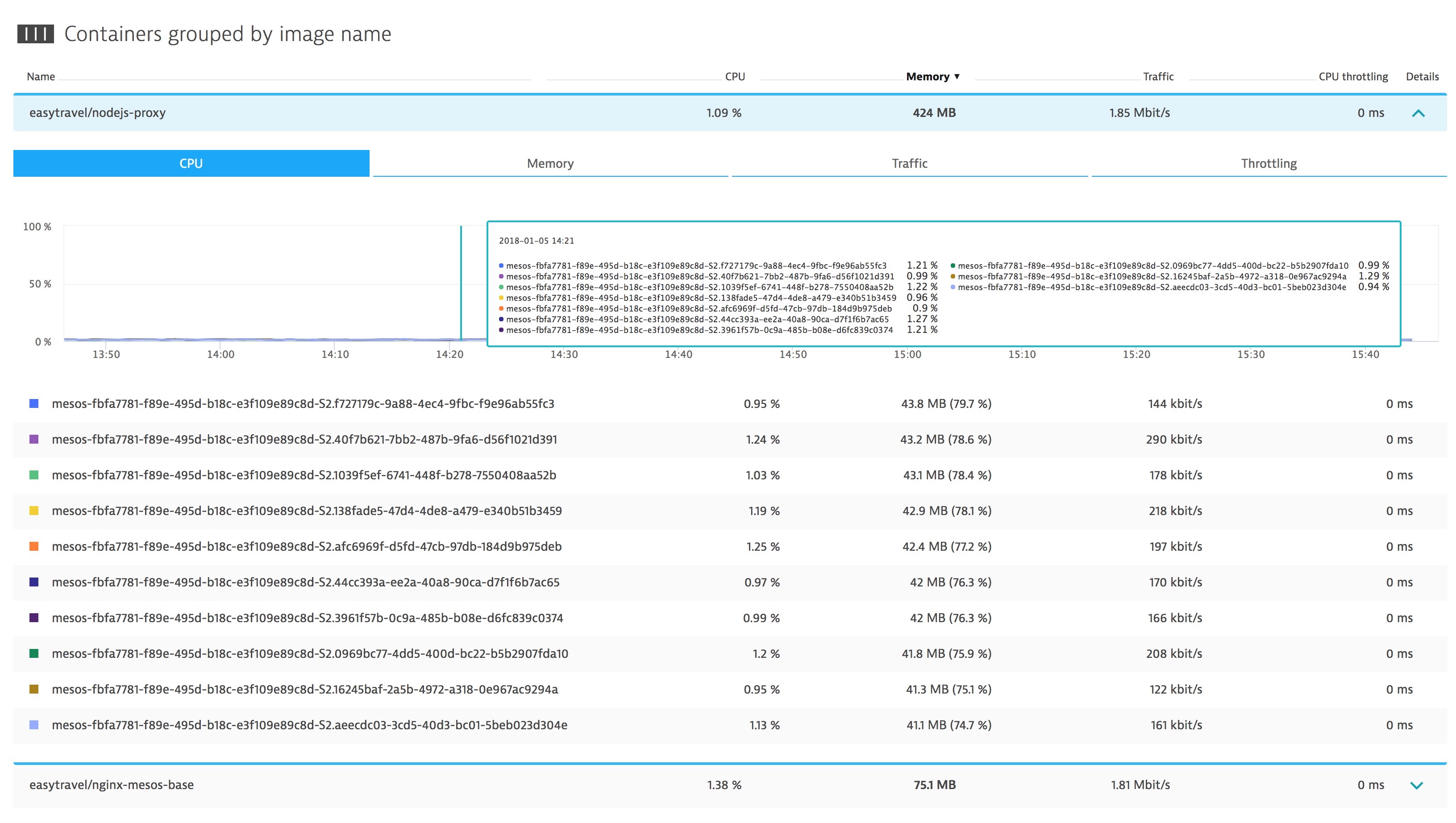Open the container ending d6fc839c0374
The image size is (1456, 823).
(x=308, y=618)
